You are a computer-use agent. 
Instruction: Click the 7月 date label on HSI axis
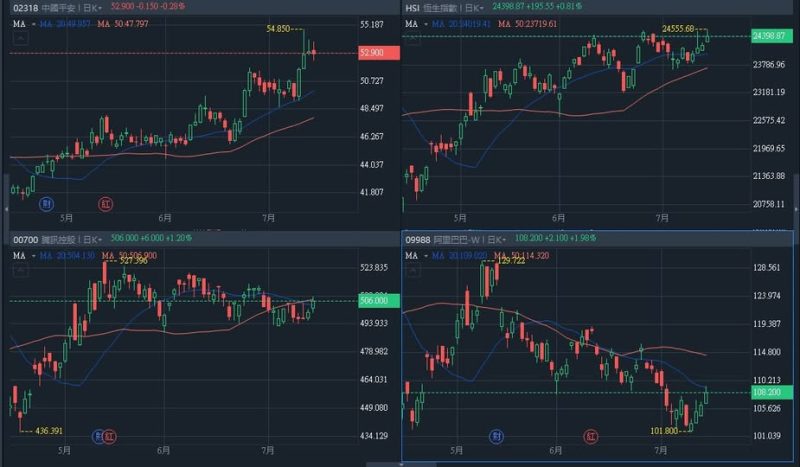(x=661, y=215)
